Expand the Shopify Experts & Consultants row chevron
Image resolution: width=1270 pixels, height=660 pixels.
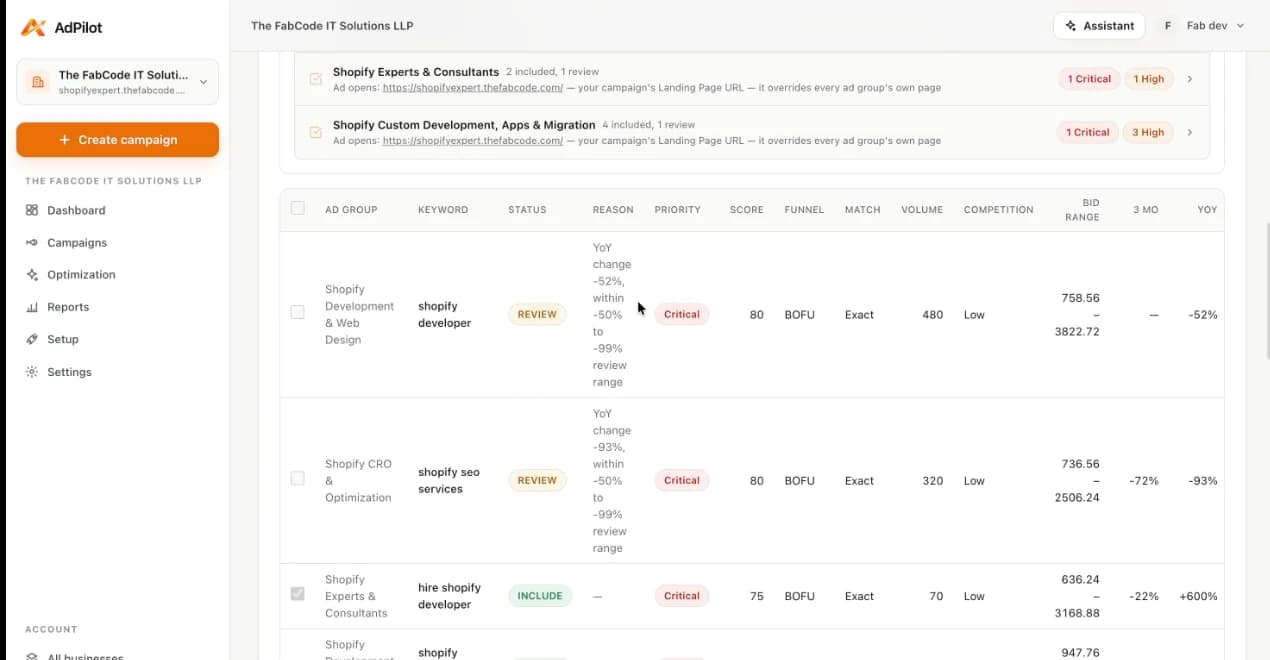(1189, 79)
